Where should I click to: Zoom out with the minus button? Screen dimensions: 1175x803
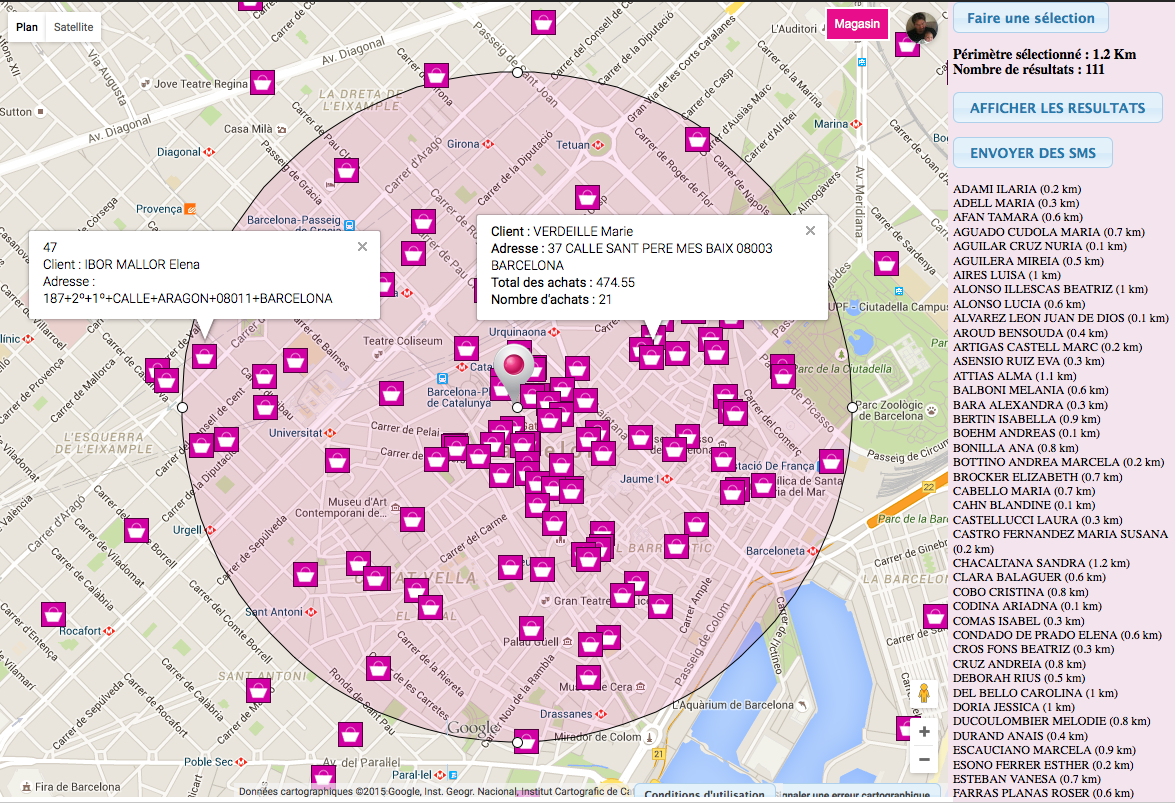pos(923,760)
